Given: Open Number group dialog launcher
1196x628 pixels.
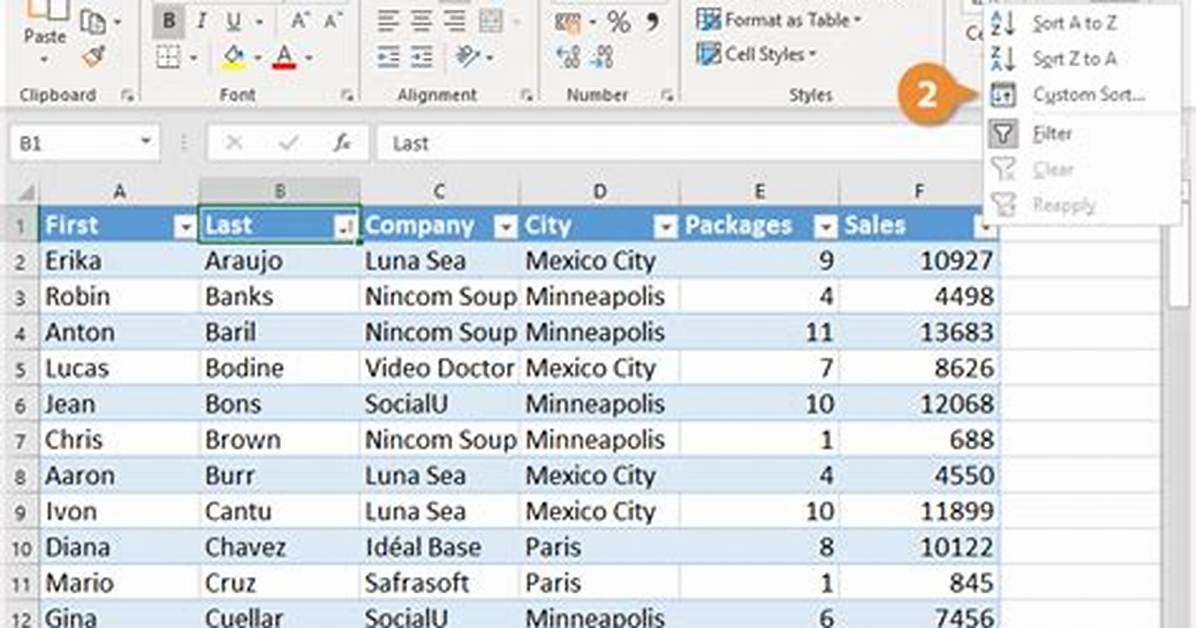Looking at the screenshot, I should click(667, 95).
